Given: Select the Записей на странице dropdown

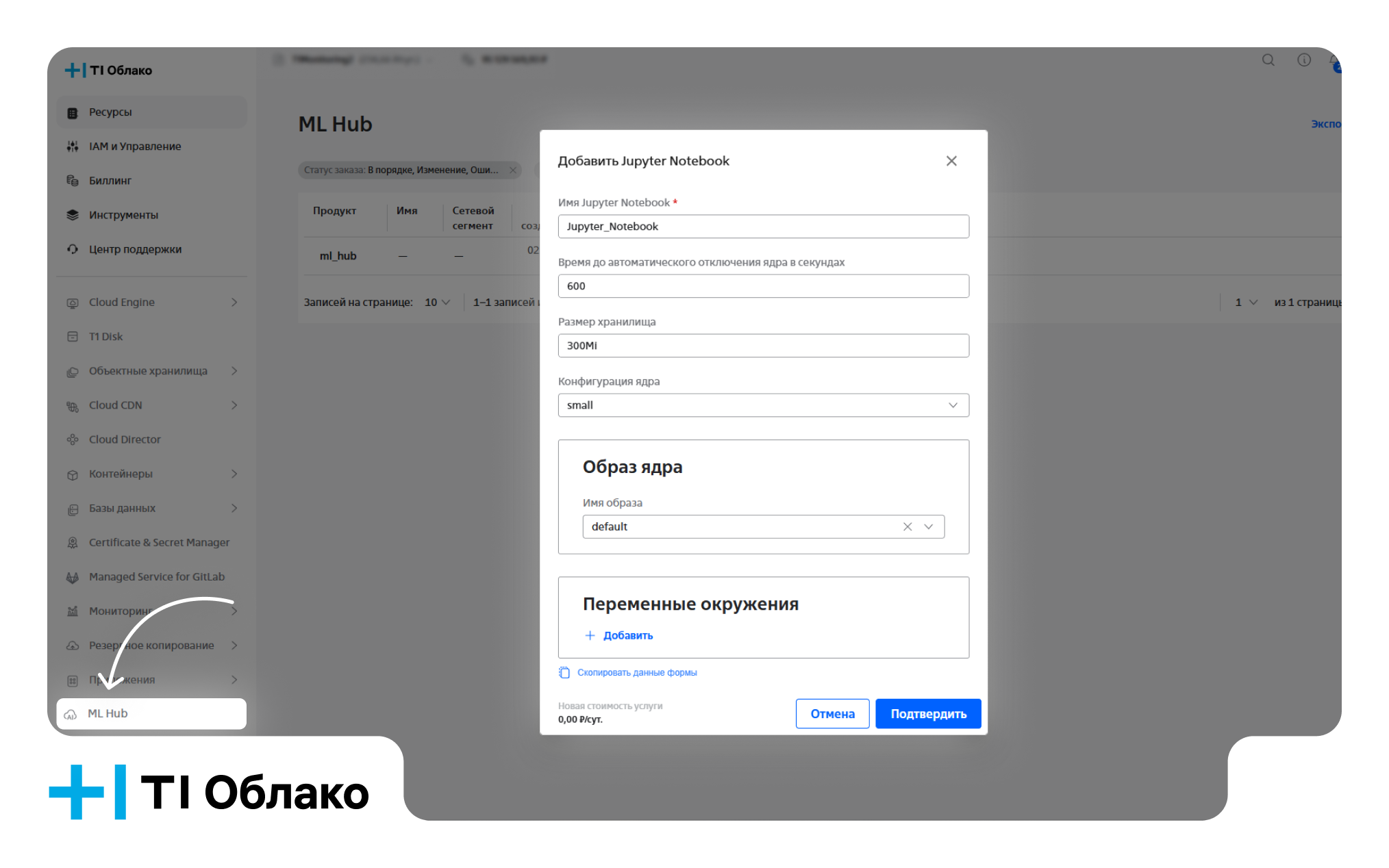Looking at the screenshot, I should click(437, 301).
